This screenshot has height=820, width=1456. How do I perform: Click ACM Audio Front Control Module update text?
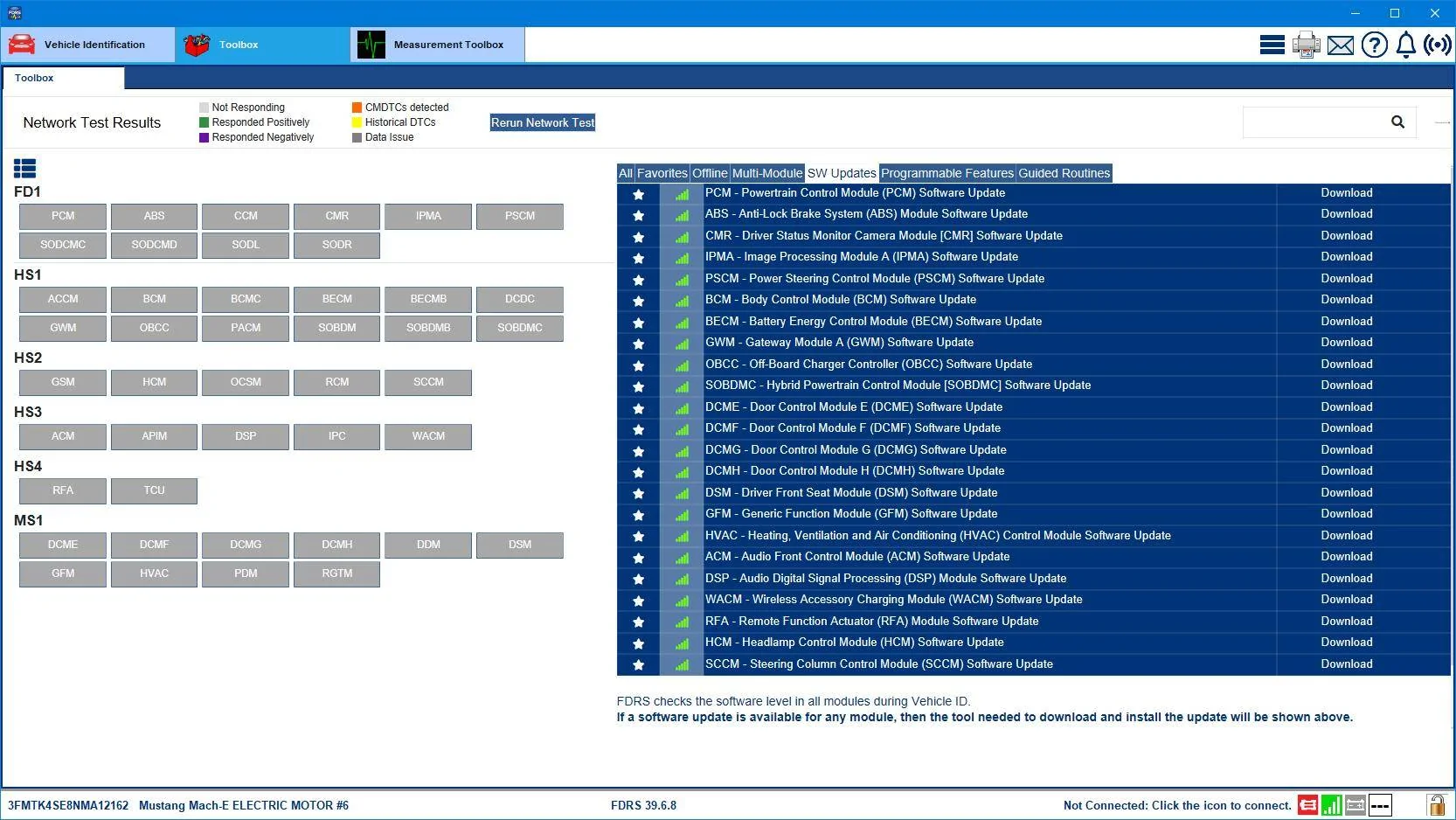[x=857, y=557]
